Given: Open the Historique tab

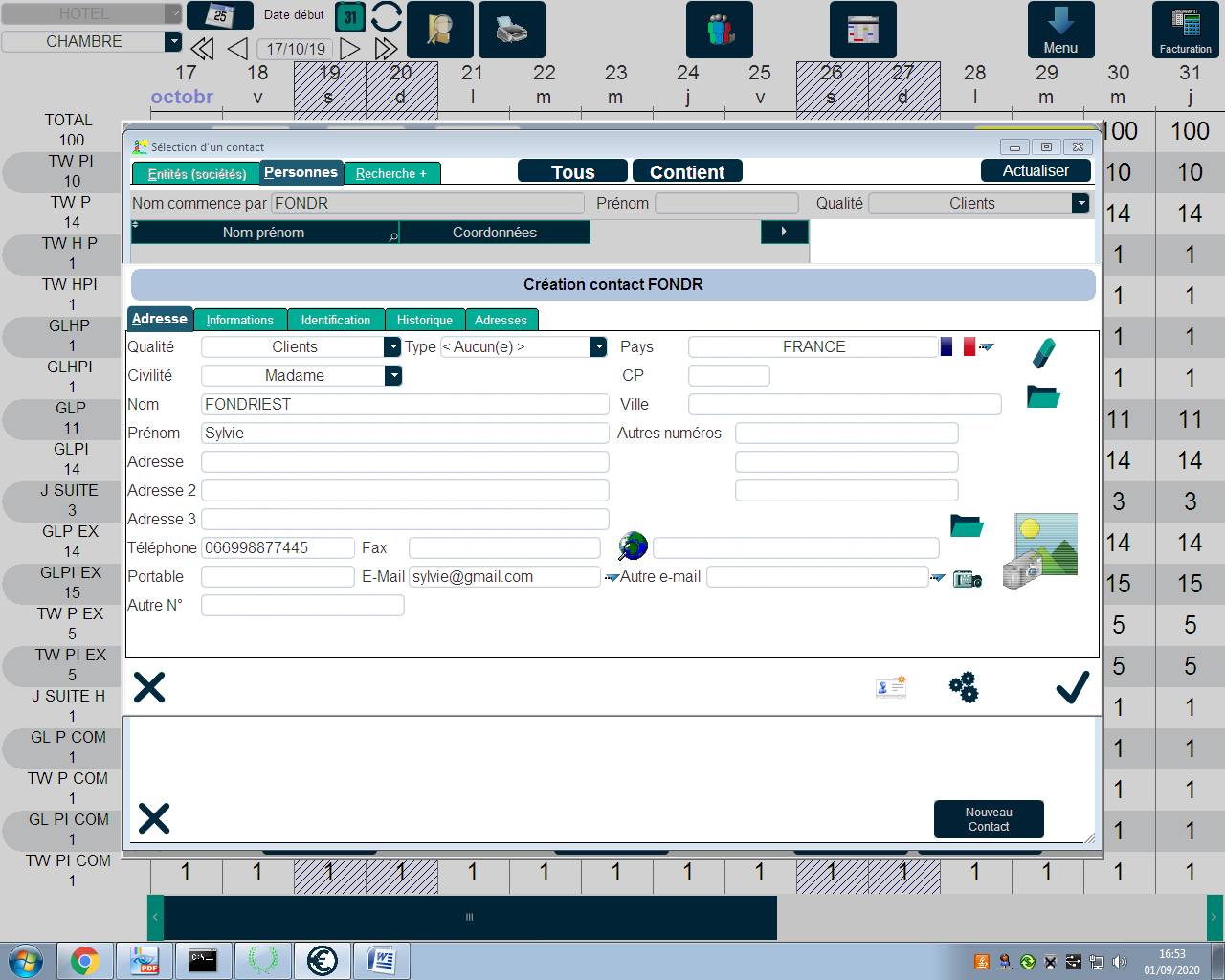Looking at the screenshot, I should click(424, 320).
